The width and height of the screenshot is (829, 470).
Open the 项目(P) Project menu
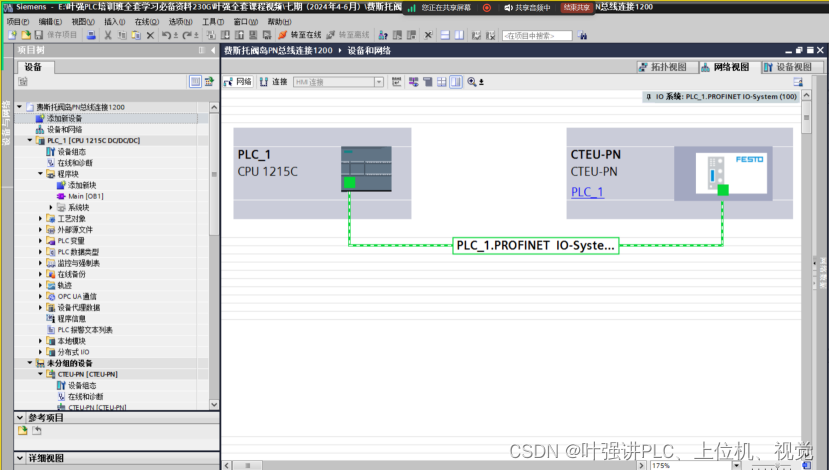pyautogui.click(x=17, y=22)
